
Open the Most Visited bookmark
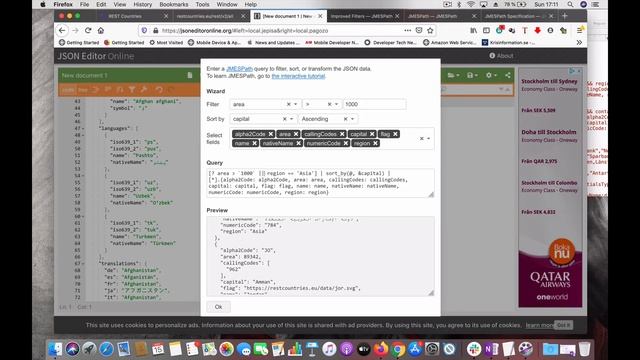click(x=166, y=42)
